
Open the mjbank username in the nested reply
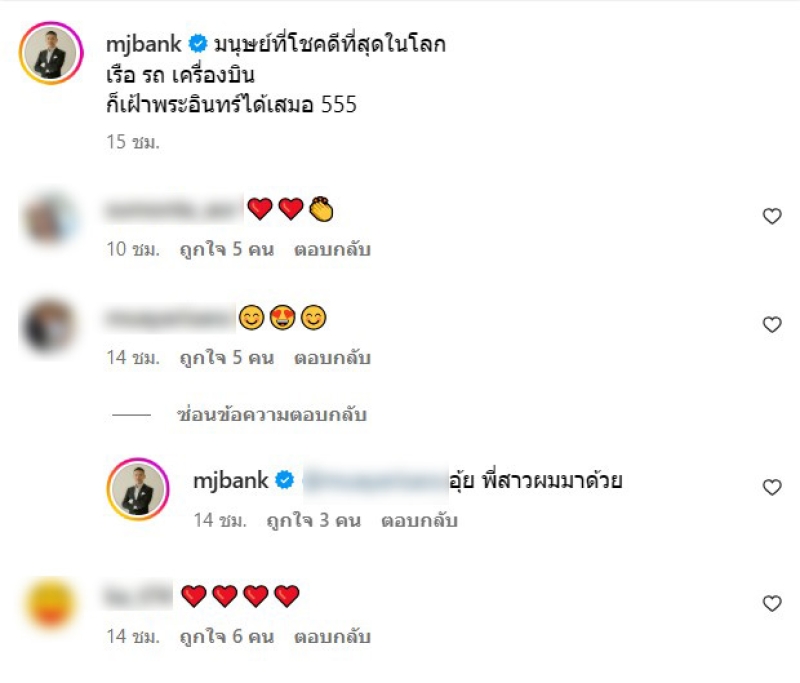pos(231,480)
